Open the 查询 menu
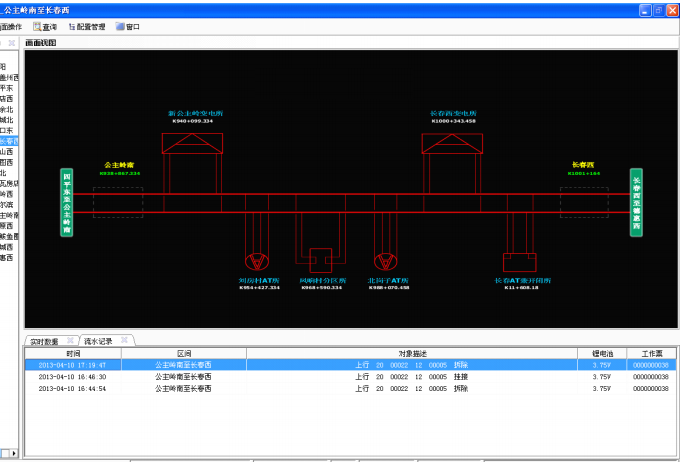The width and height of the screenshot is (682, 462). coord(45,27)
